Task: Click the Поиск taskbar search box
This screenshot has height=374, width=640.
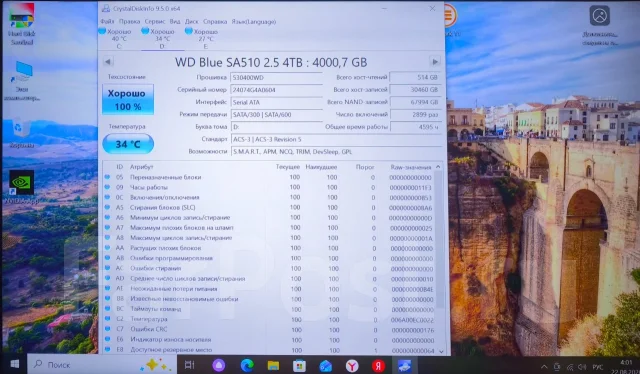Action: [x=102, y=364]
